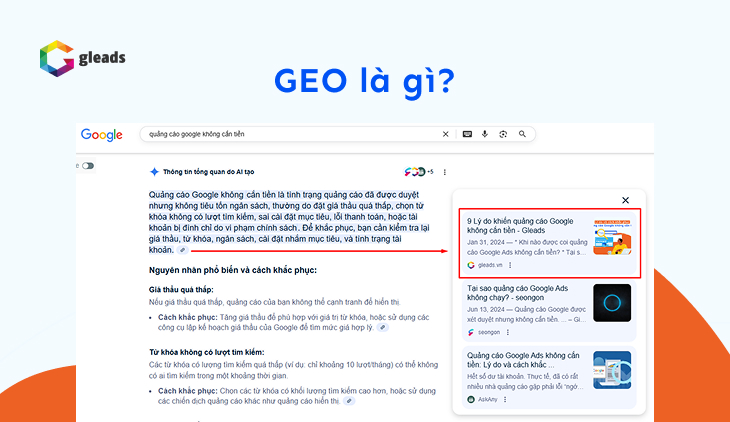The height and width of the screenshot is (422, 730).
Task: Open '9 Lý do khiến quảng cáo Google' result
Action: click(x=520, y=226)
